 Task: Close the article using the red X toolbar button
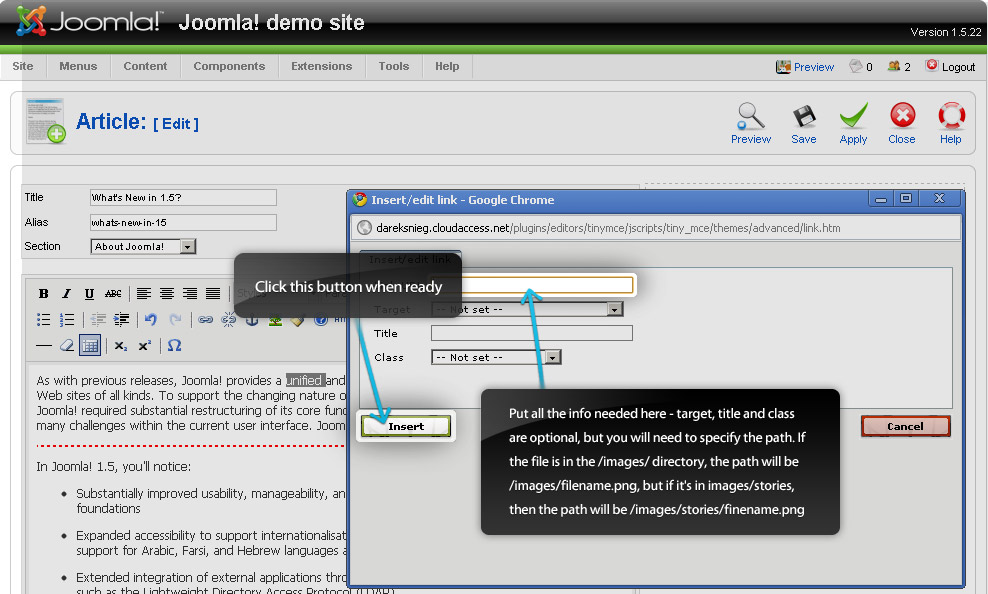click(902, 123)
